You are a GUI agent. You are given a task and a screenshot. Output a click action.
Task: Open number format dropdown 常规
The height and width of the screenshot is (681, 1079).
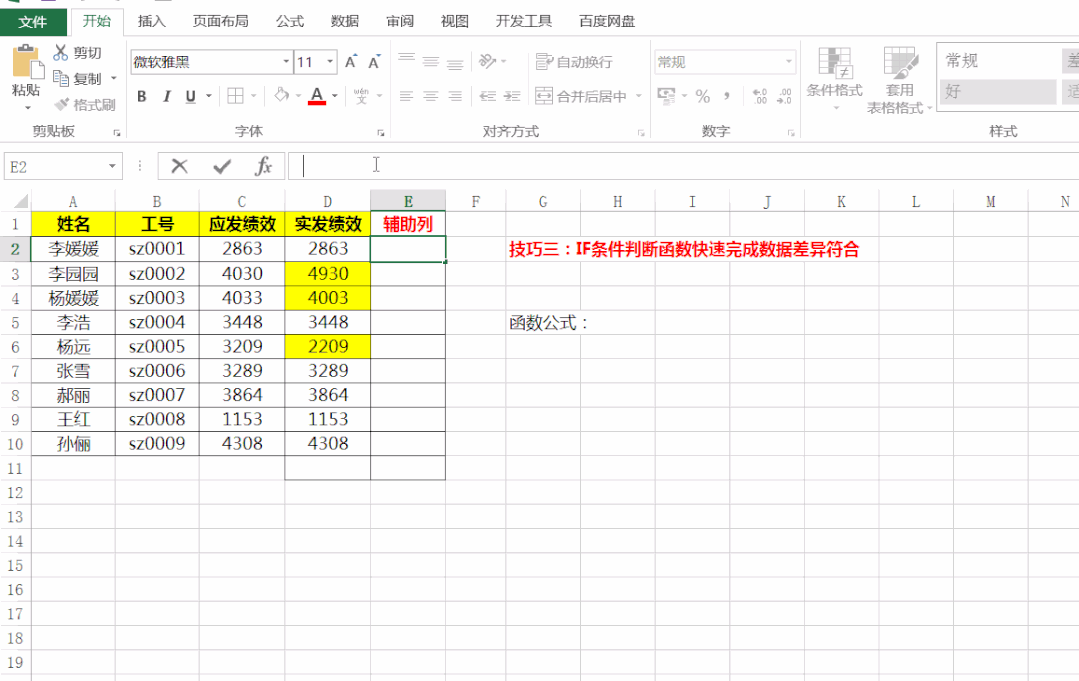coord(789,62)
